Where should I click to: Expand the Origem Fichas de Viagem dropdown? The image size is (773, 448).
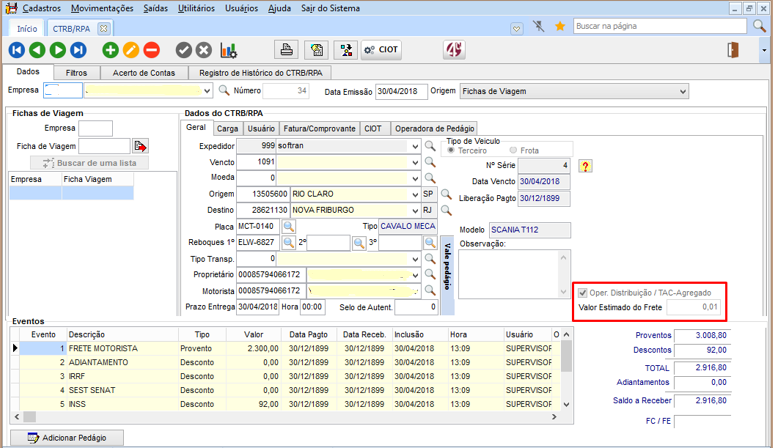click(682, 92)
